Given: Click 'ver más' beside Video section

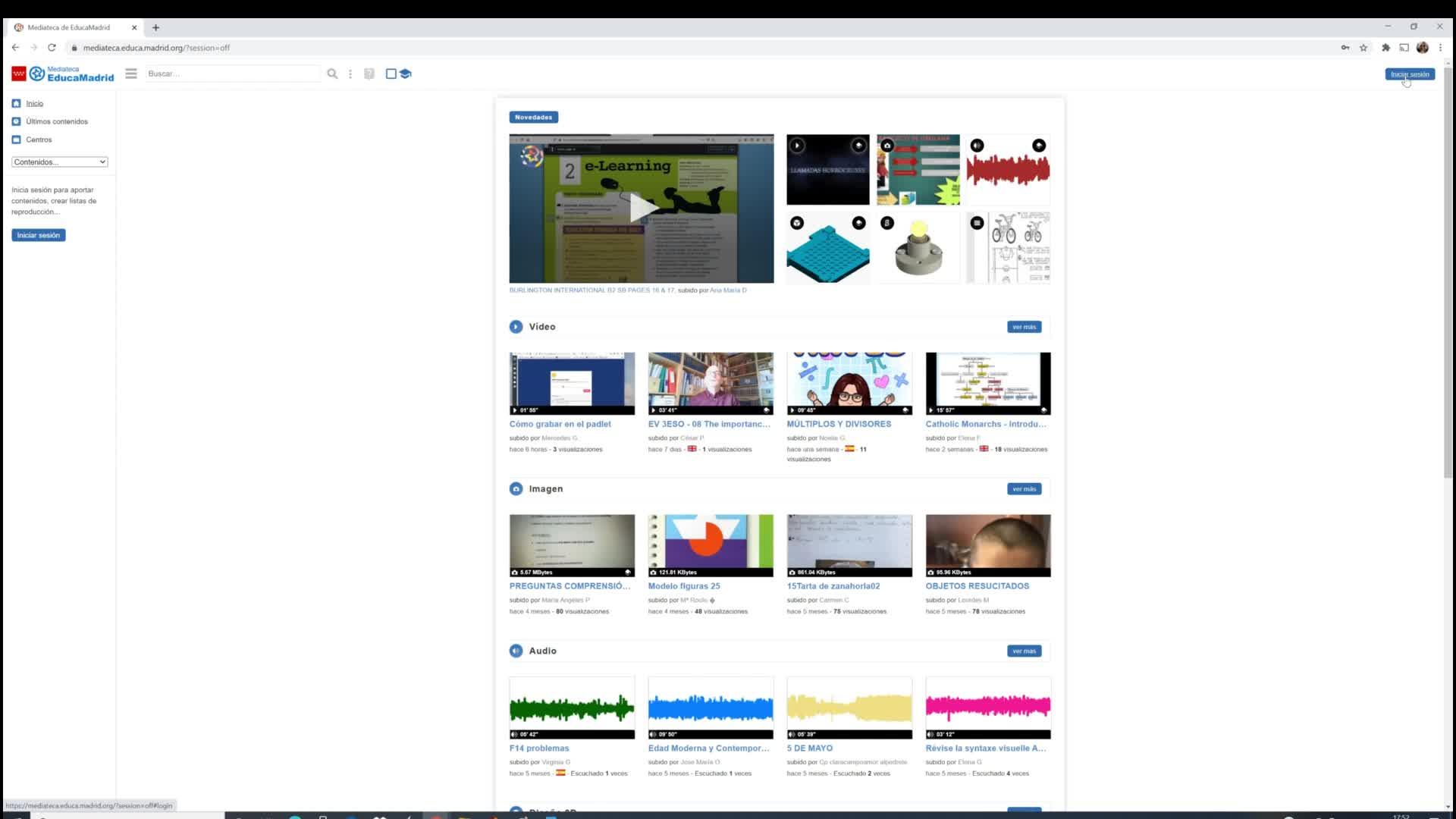Looking at the screenshot, I should point(1024,327).
